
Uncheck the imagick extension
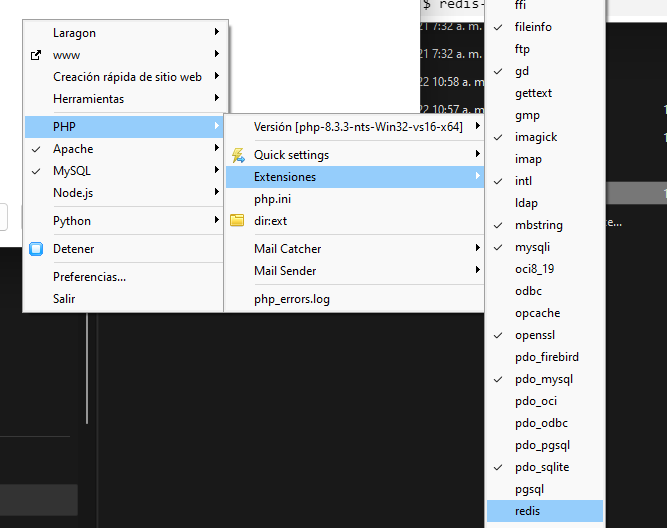click(x=545, y=137)
